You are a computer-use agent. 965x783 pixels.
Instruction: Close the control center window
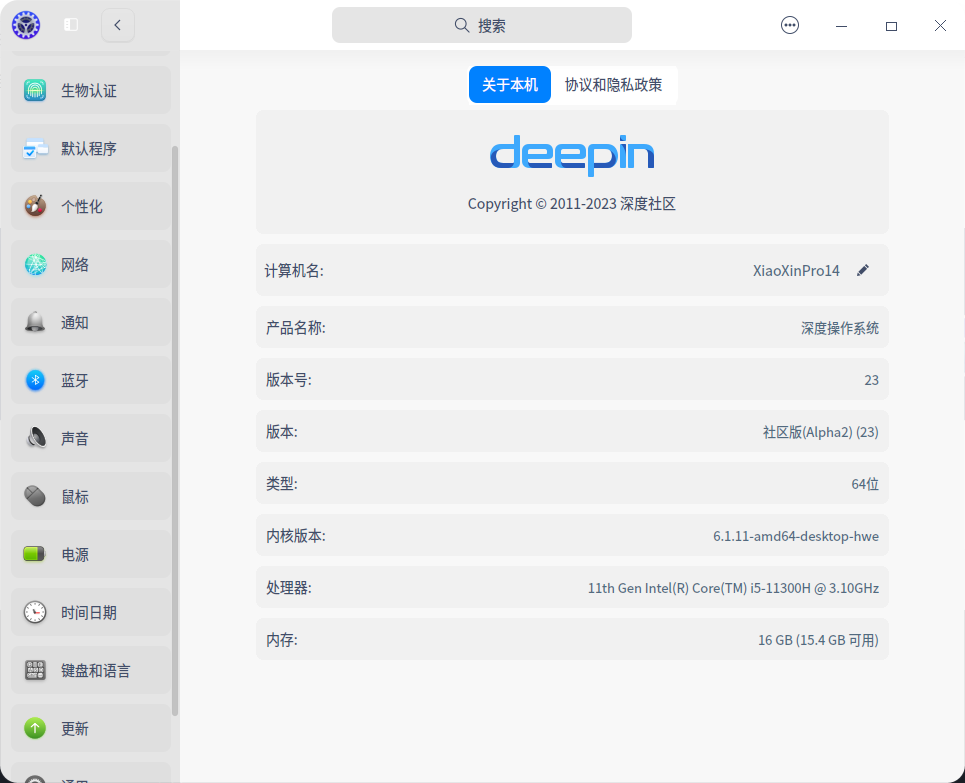[940, 26]
